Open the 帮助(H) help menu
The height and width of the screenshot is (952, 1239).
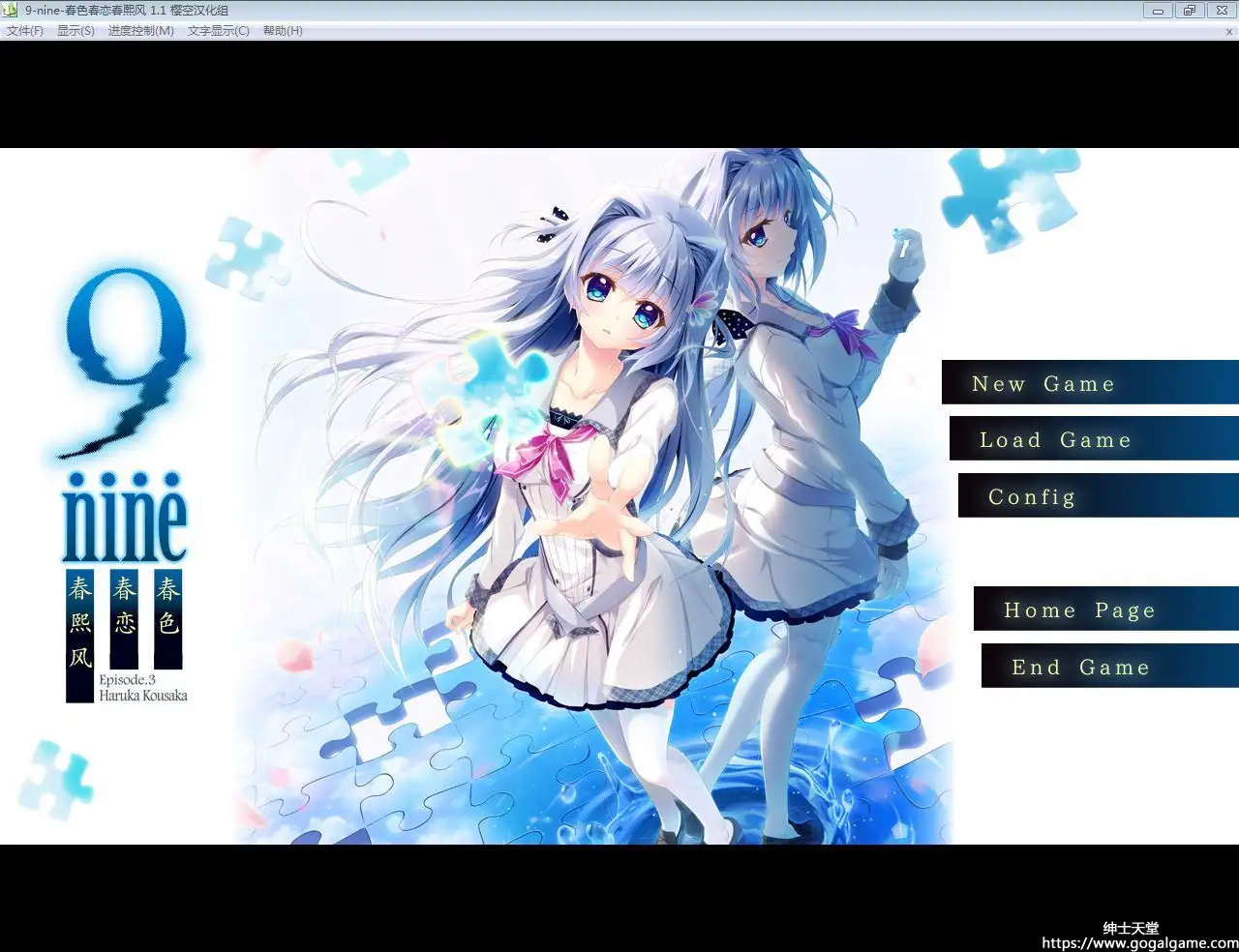(x=283, y=31)
